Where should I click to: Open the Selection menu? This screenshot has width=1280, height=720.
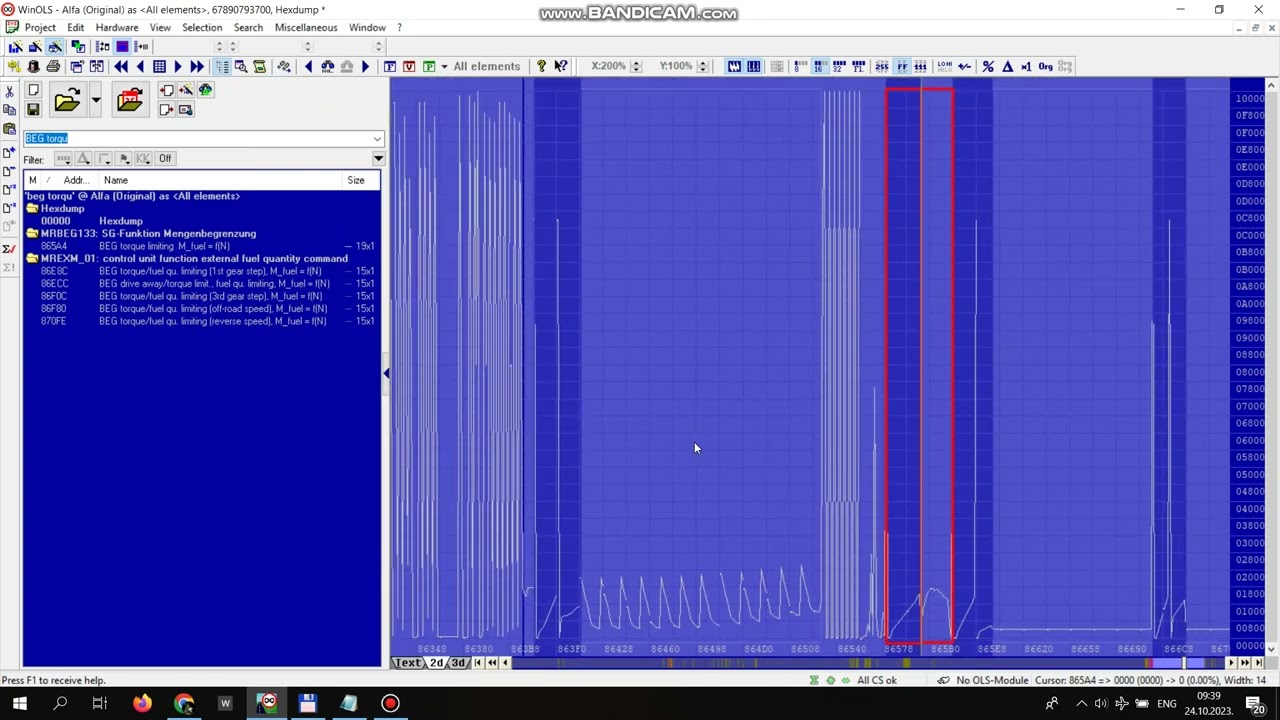[x=202, y=27]
